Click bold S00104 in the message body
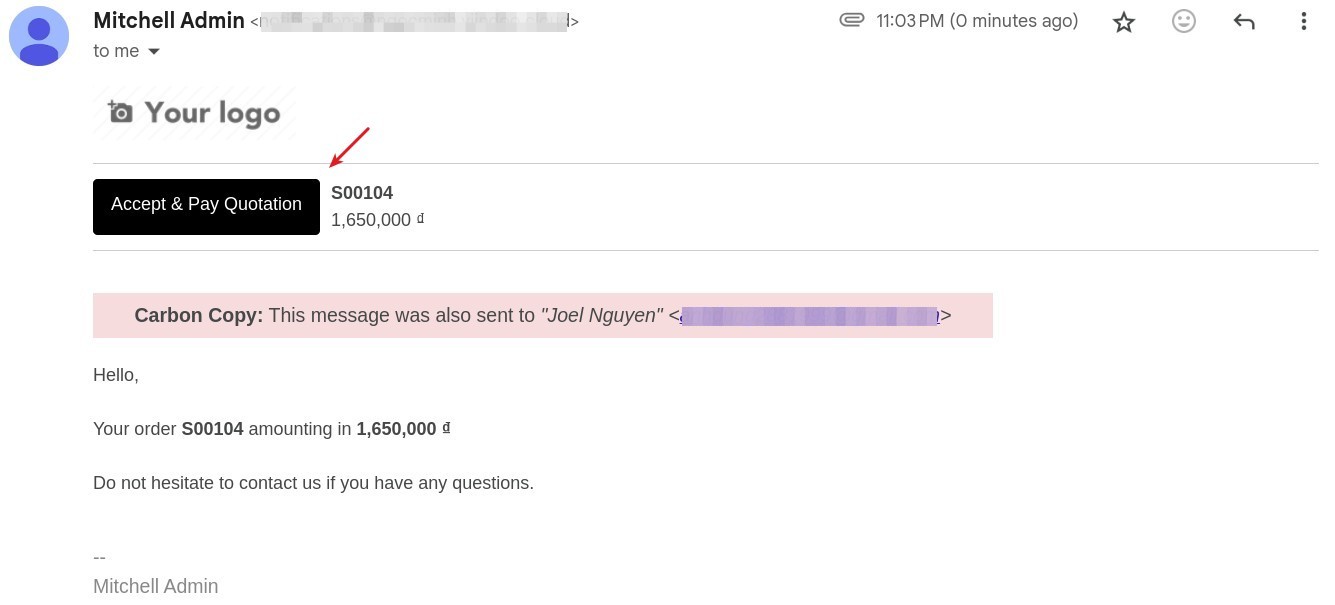 point(212,429)
